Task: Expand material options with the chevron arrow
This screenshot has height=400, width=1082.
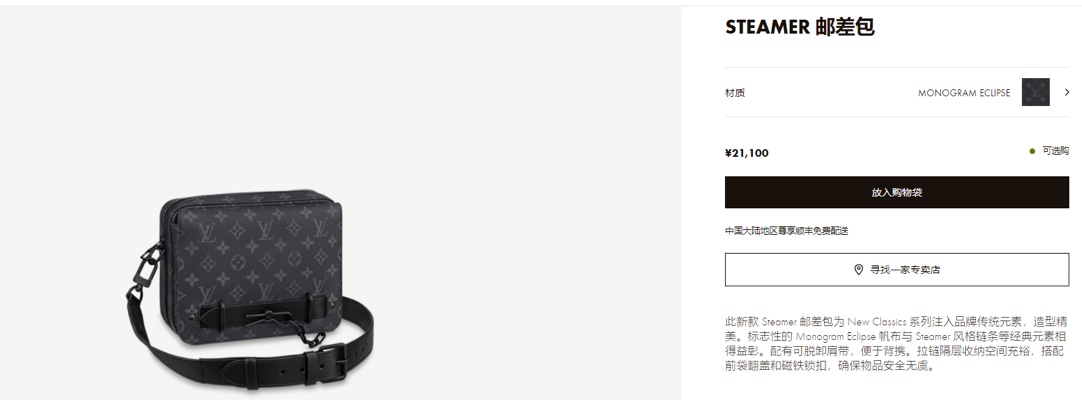Action: (1066, 92)
